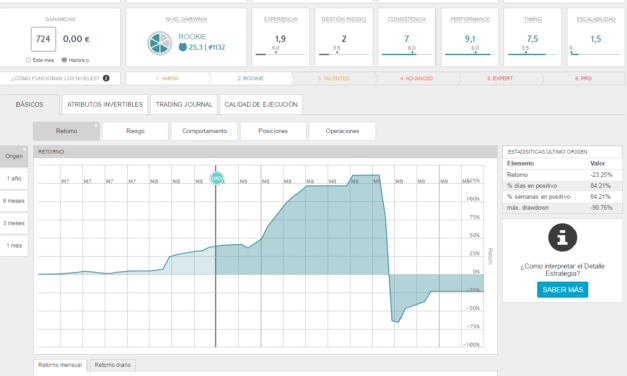The width and height of the screenshot is (627, 376).
Task: Click the Valor column header
Action: click(597, 164)
